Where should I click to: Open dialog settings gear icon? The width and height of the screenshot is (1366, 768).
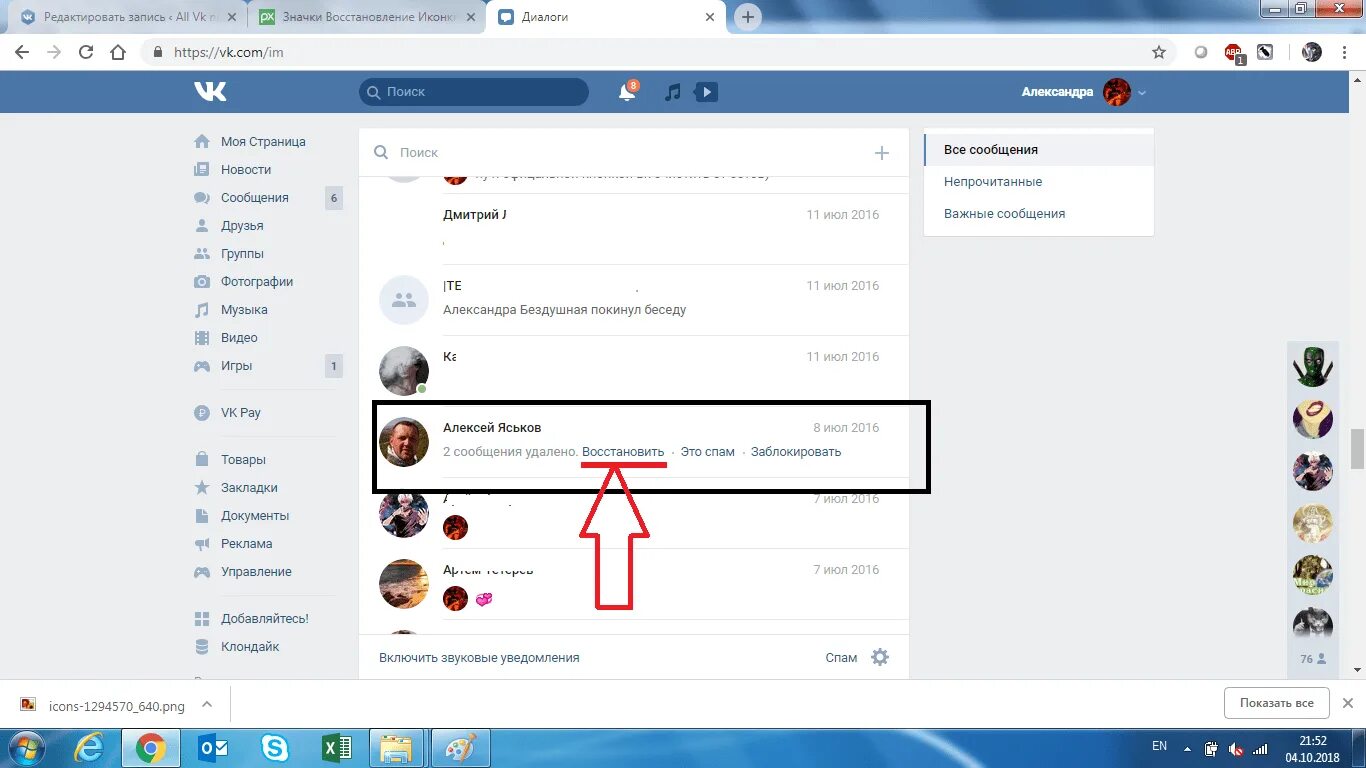click(880, 657)
